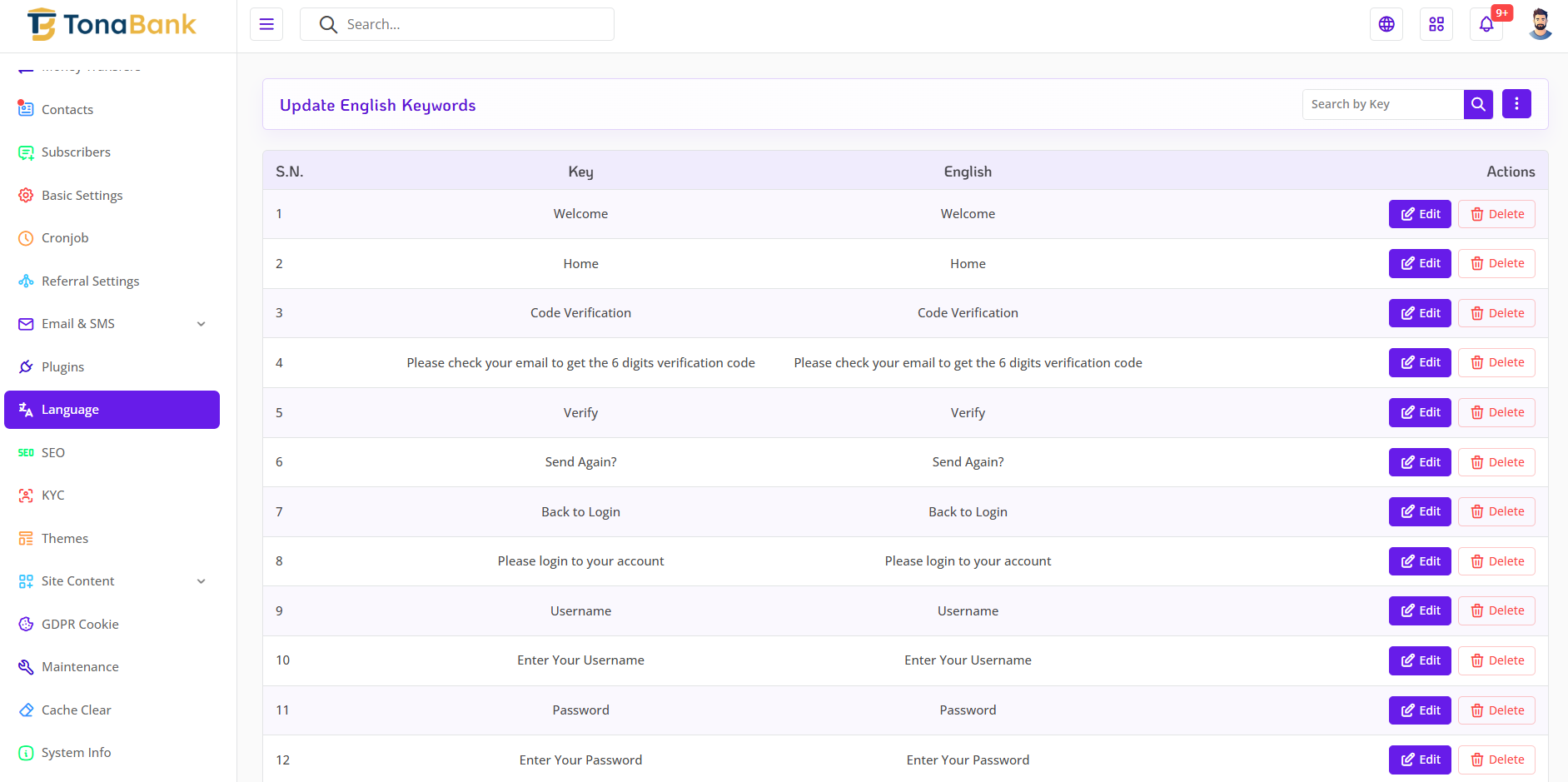Delete the Username keyword row
The image size is (1568, 782).
1496,610
